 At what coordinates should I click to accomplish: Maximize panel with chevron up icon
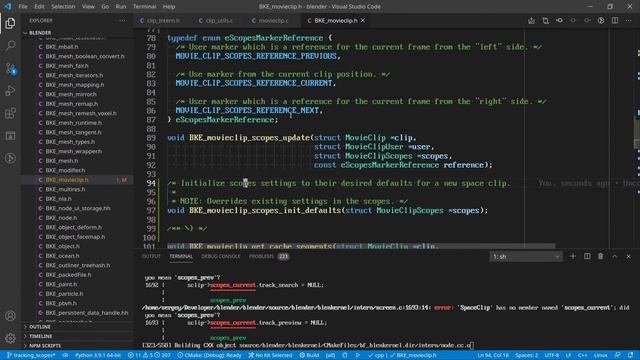coord(615,256)
